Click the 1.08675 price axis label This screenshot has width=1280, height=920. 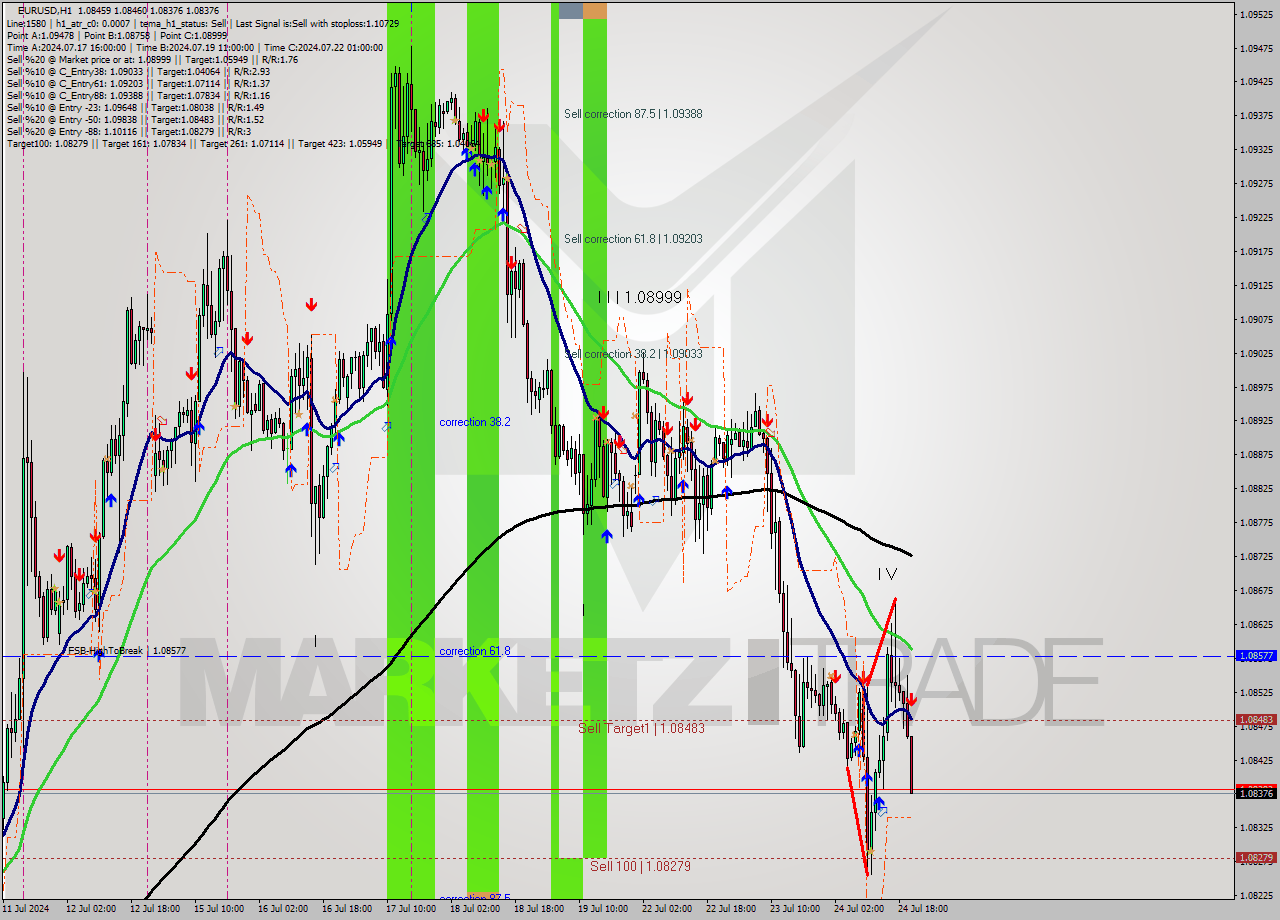(x=1256, y=590)
